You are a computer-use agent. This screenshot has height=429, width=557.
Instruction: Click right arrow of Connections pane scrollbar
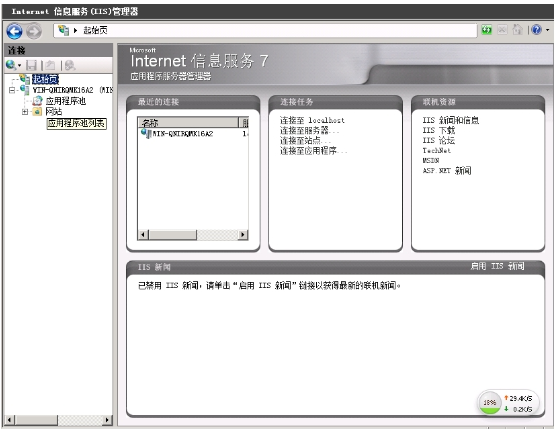tap(107, 420)
